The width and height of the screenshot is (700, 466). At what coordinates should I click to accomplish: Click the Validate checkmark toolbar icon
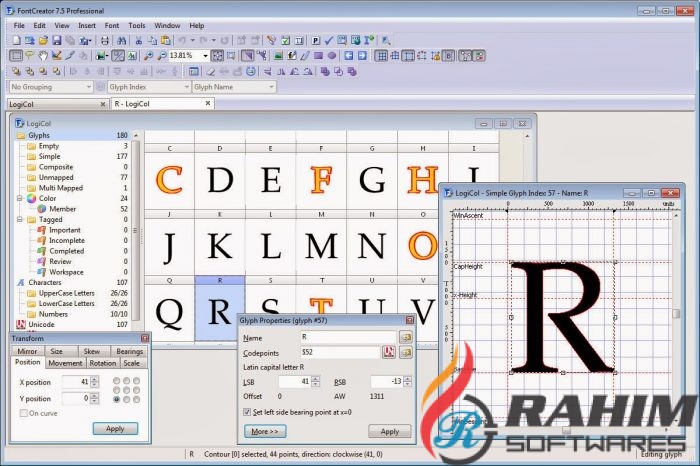point(329,41)
